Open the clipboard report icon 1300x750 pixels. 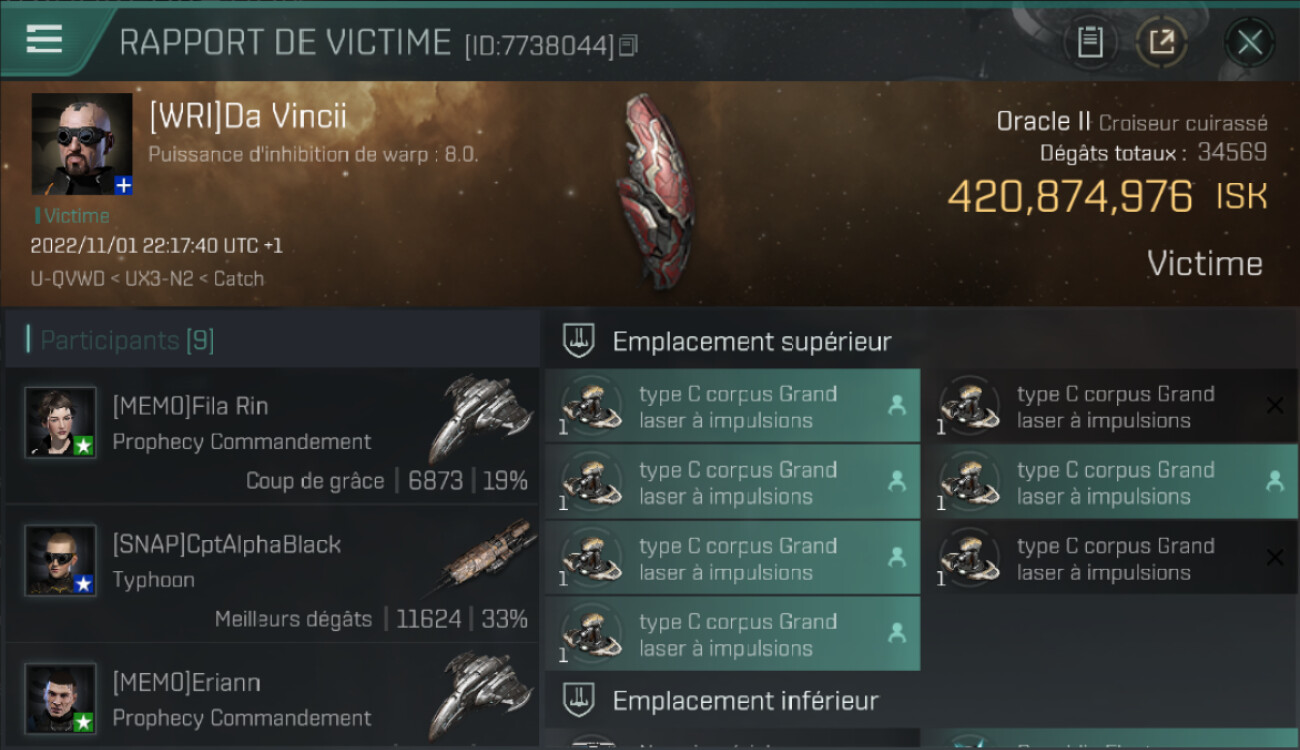1089,42
